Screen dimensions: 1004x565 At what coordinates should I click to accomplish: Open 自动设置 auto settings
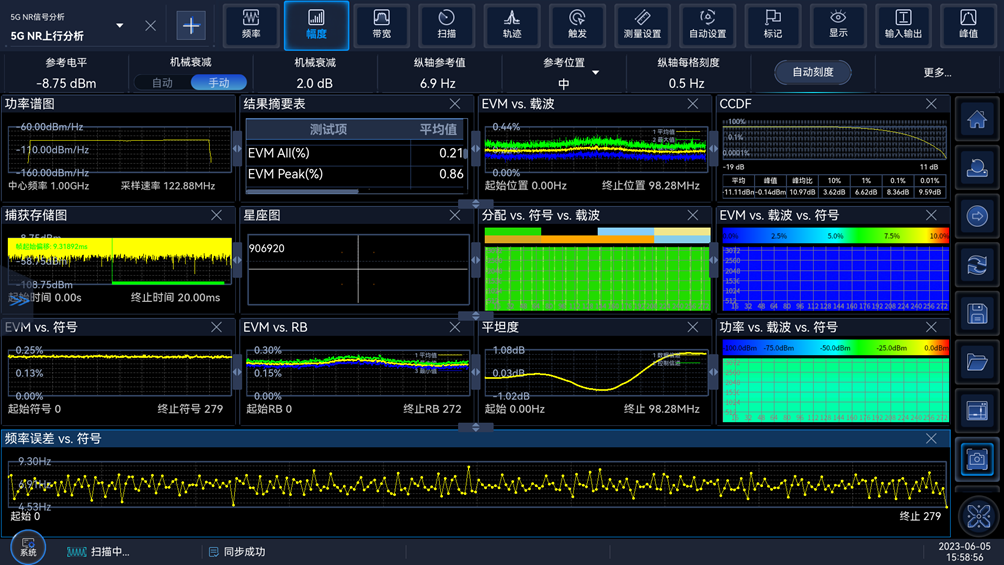click(708, 25)
